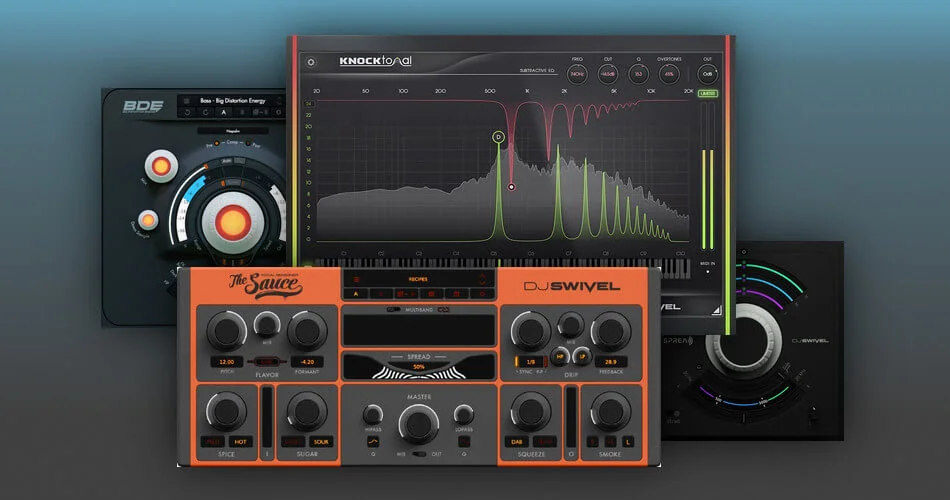
Task: Click the BDE Mix knob
Action: point(161,166)
